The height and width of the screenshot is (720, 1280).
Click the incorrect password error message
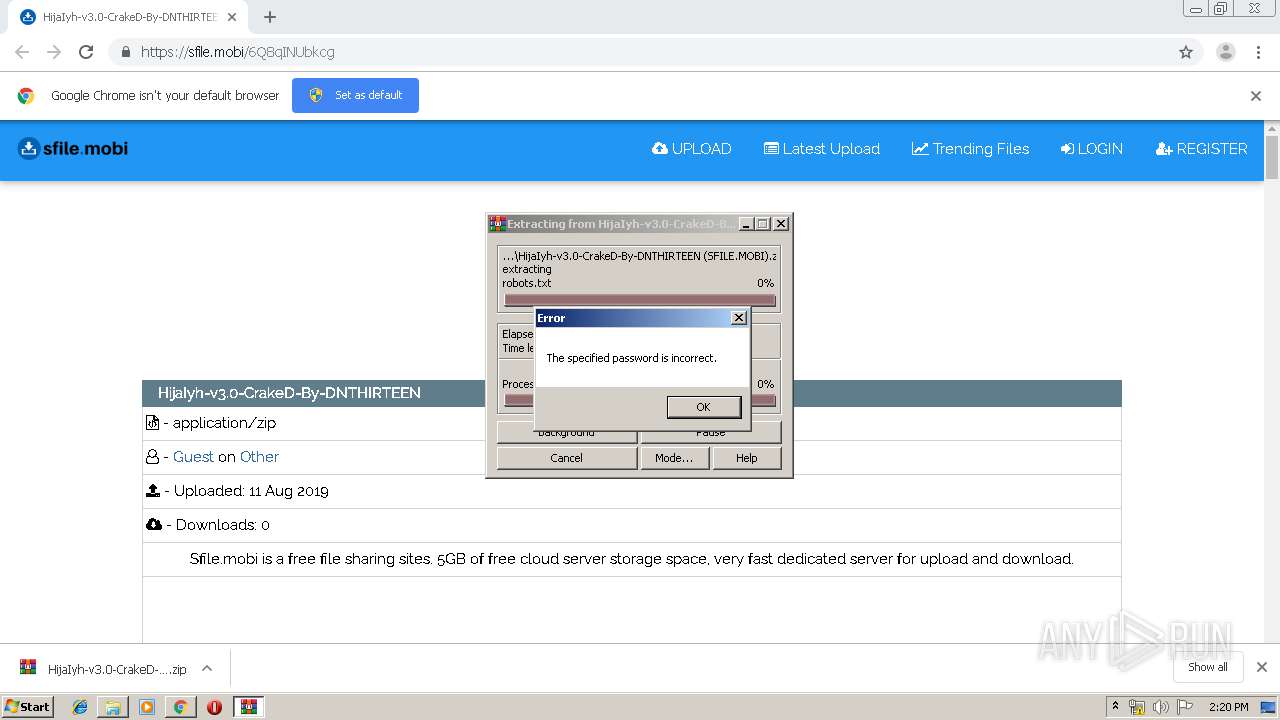(631, 358)
